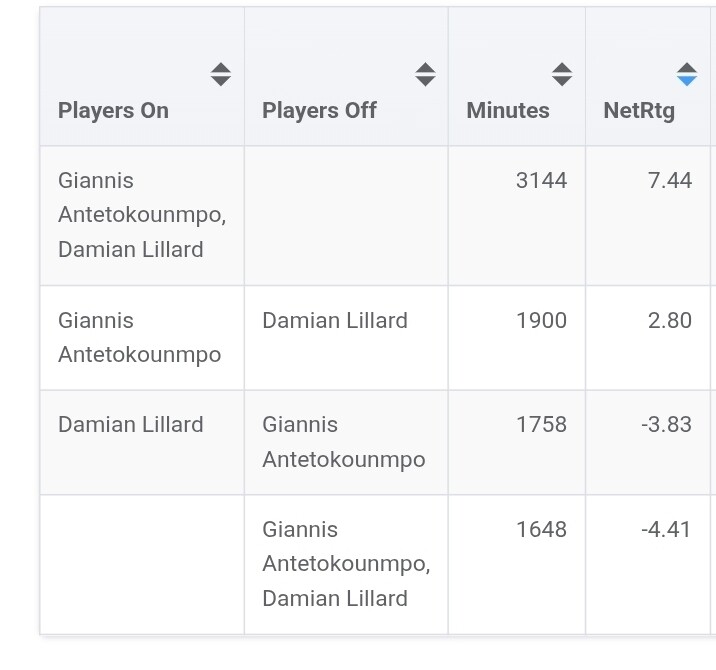Viewport: 716px width, 670px height.
Task: Select Giannis and Lillard both-on cell
Action: click(x=142, y=215)
